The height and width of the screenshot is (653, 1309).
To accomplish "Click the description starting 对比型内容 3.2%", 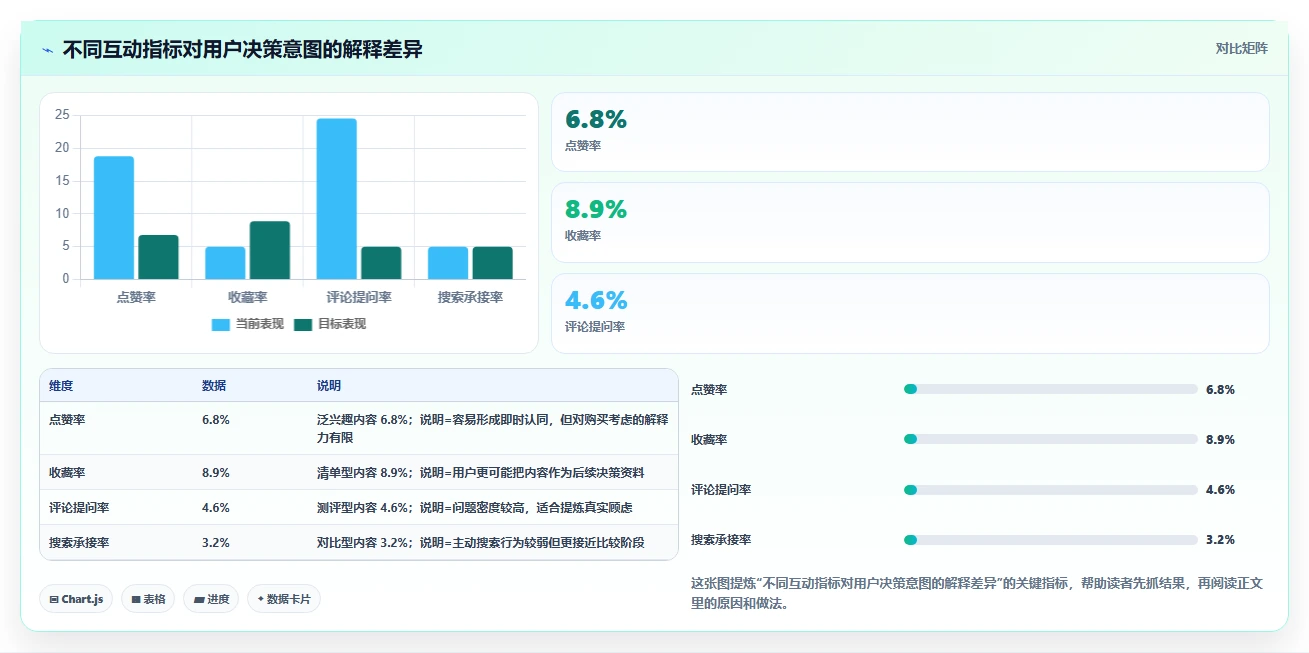I will [x=480, y=542].
